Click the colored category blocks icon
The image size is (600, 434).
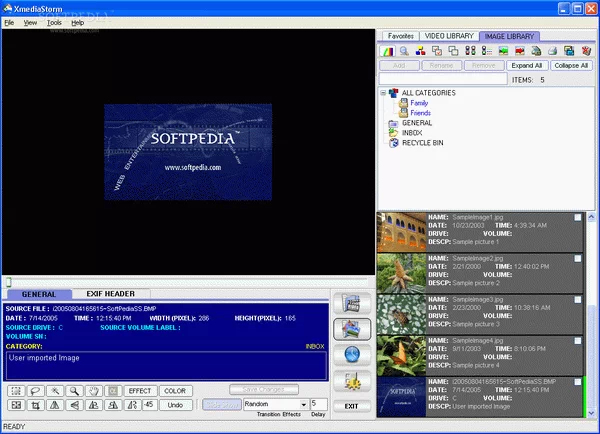(421, 51)
